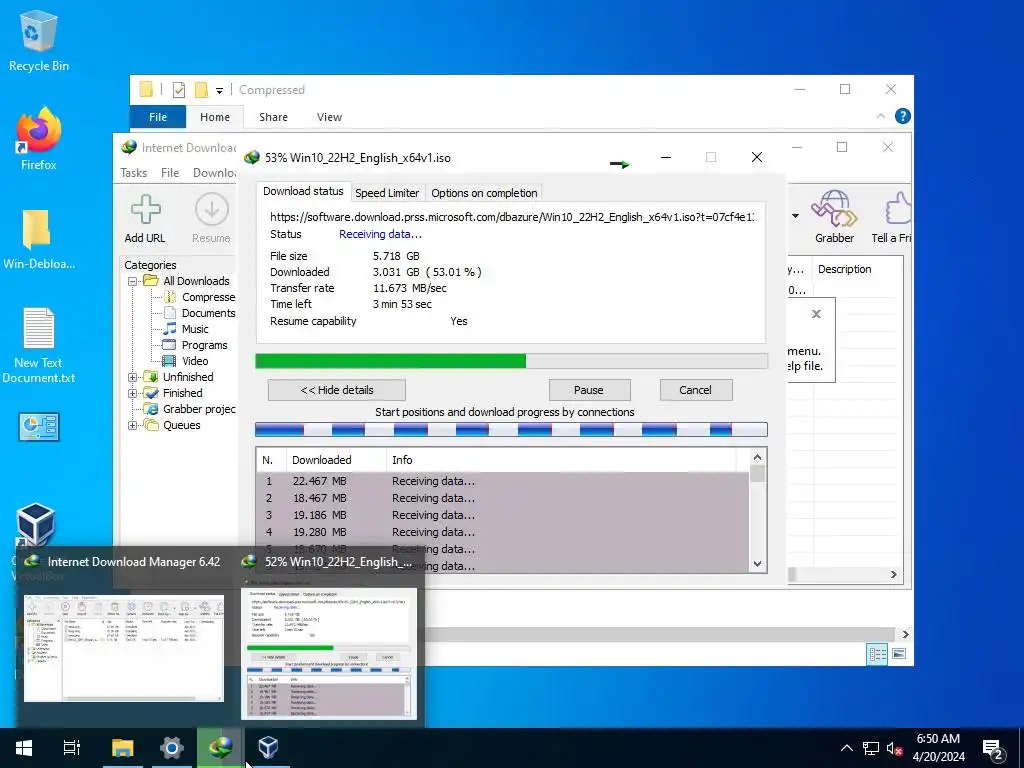Select the Compressed category in tree
1024x768 pixels.
pyautogui.click(x=200, y=297)
